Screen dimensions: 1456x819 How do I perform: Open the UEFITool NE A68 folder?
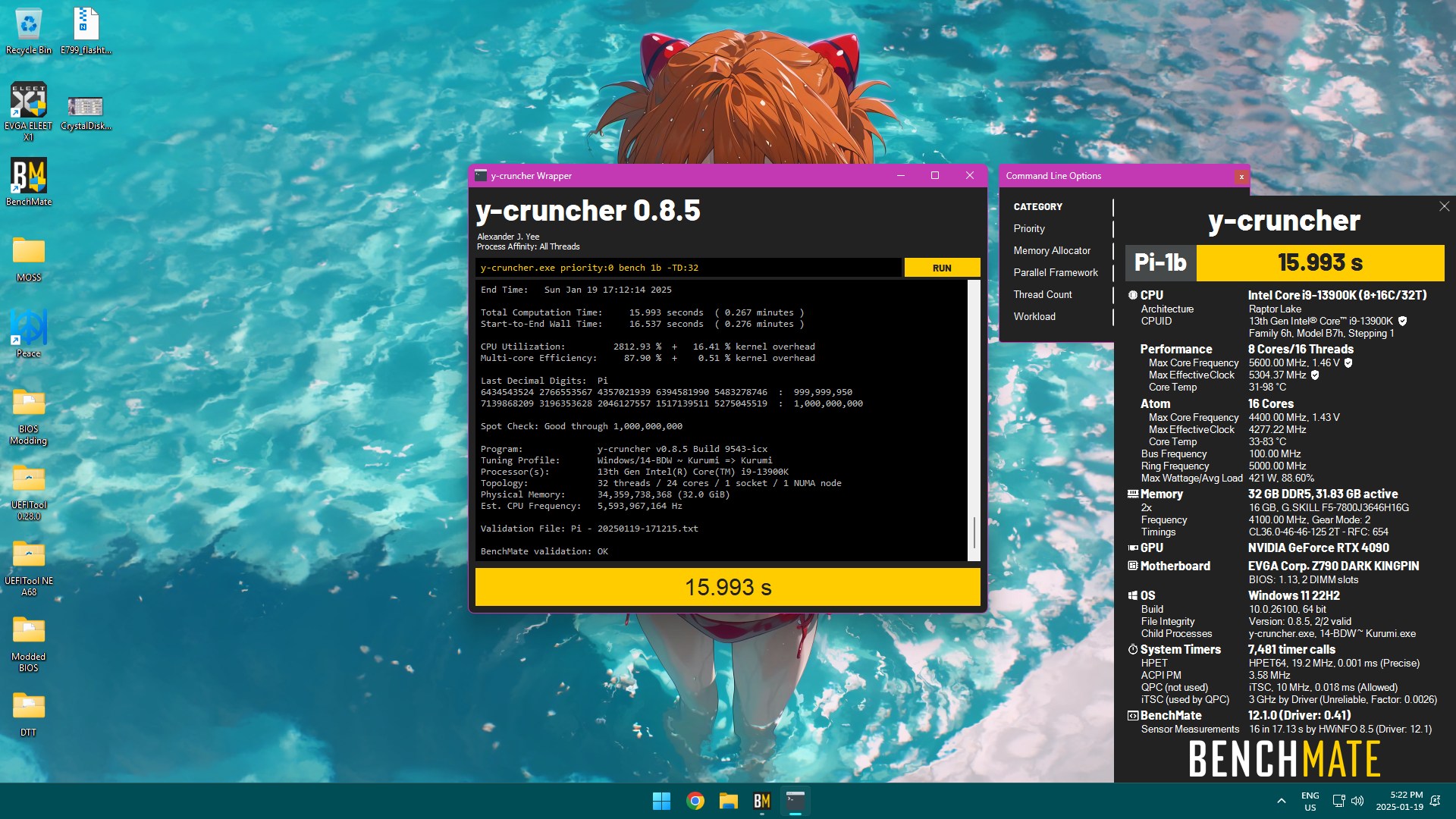29,568
